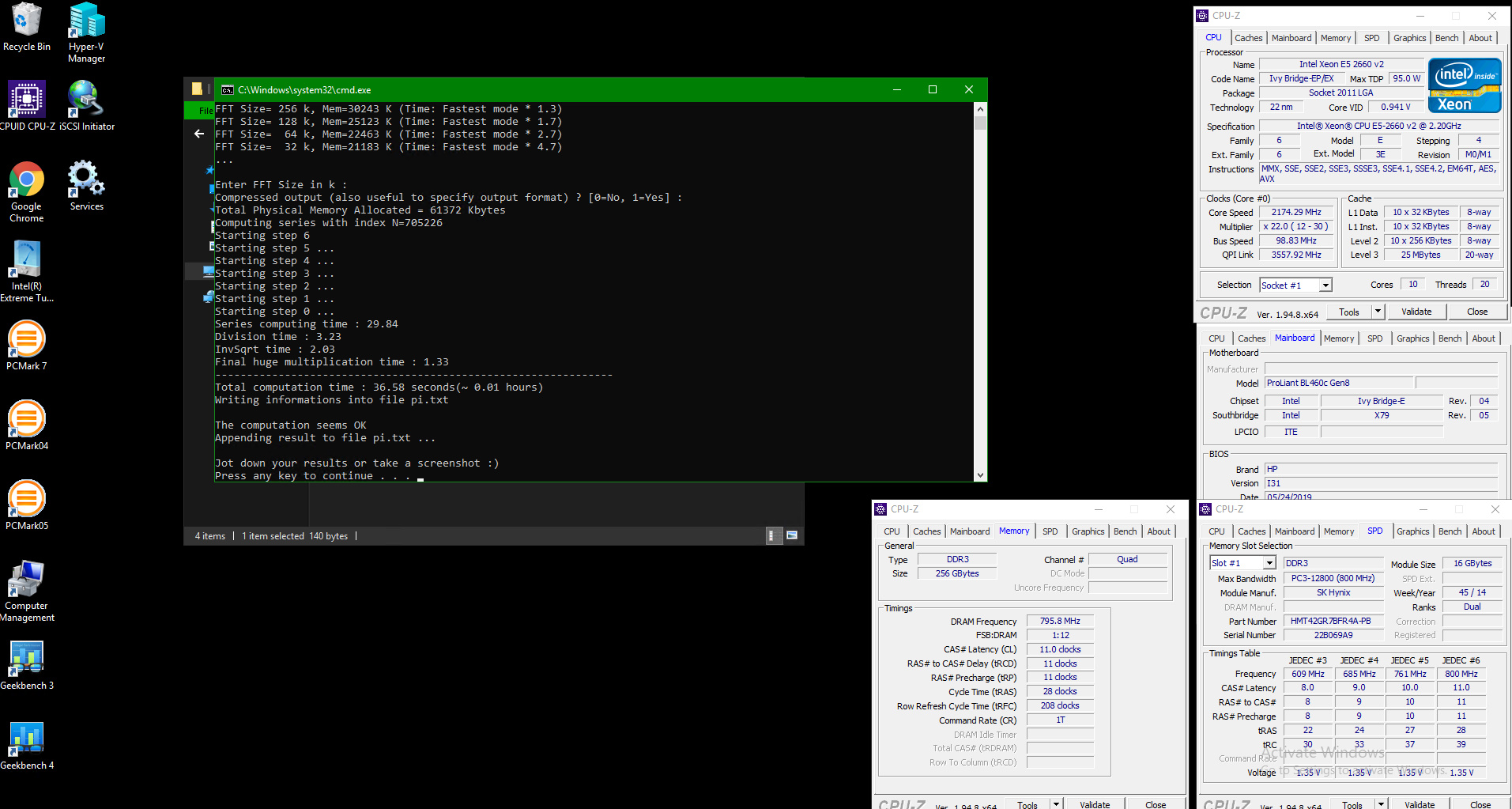
Task: Click the DRAM Frequency value field
Action: [1060, 622]
